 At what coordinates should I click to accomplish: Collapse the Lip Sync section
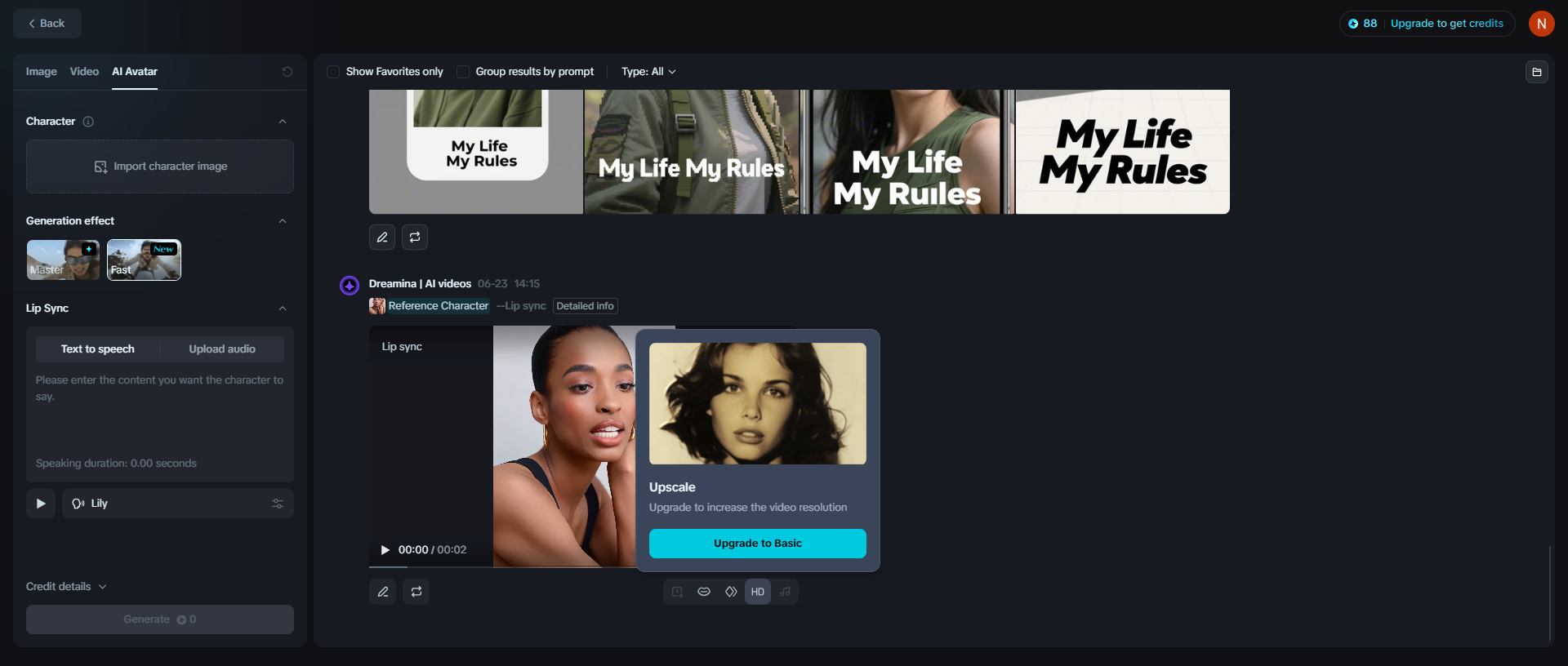tap(283, 309)
